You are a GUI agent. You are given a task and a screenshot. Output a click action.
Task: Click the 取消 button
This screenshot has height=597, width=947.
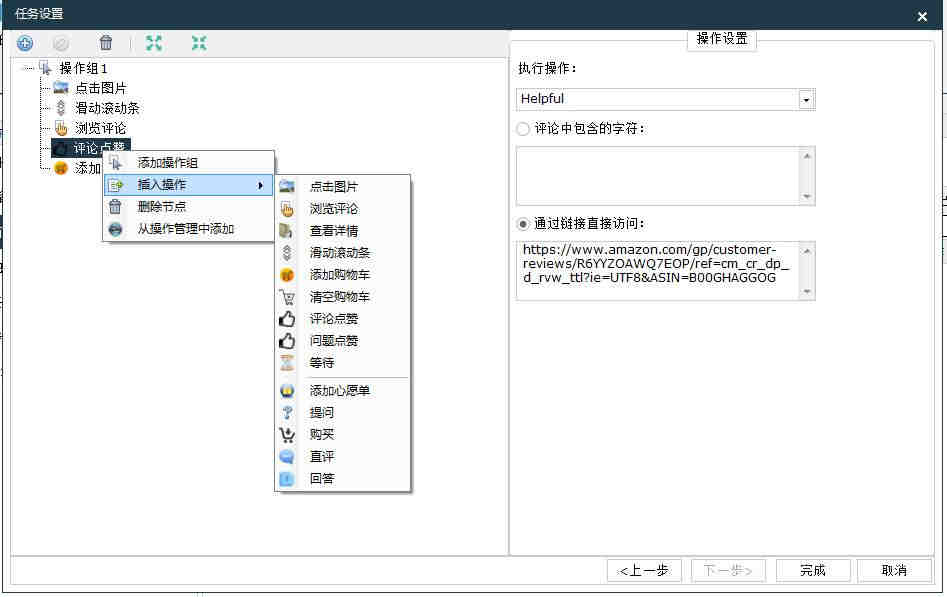click(894, 570)
